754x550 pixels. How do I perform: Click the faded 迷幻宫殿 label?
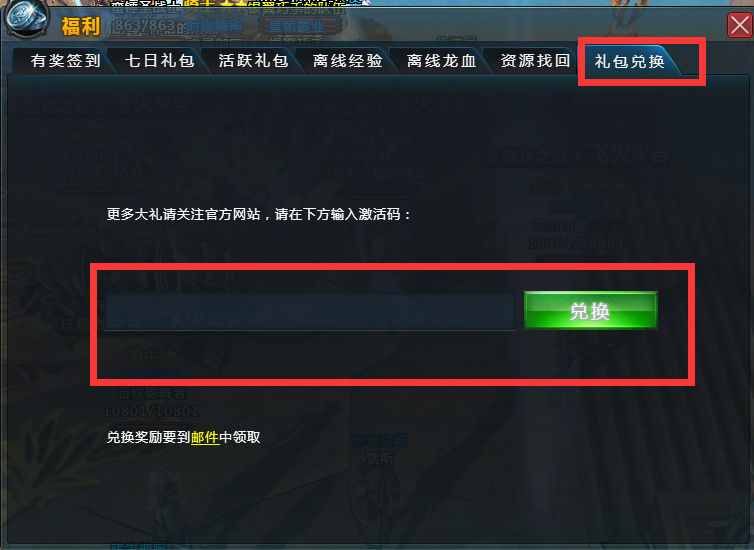click(379, 440)
